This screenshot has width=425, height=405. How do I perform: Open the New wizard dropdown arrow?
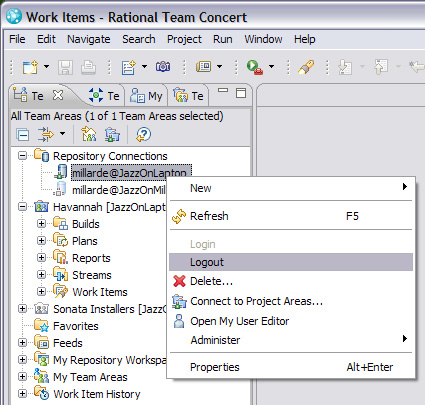46,66
